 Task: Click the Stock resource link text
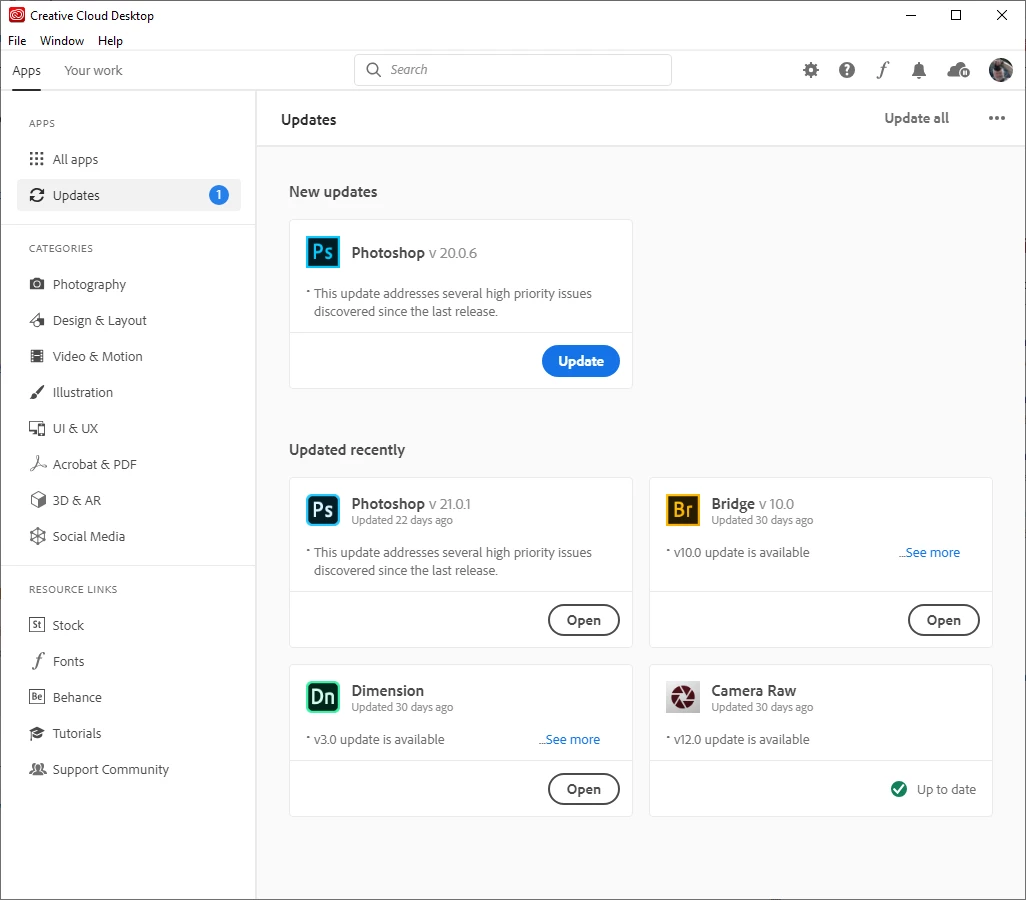pyautogui.click(x=68, y=625)
